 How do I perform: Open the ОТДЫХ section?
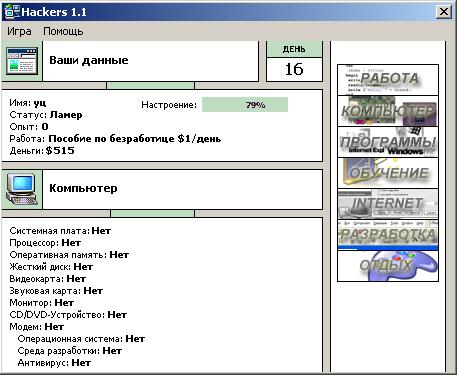coord(388,266)
